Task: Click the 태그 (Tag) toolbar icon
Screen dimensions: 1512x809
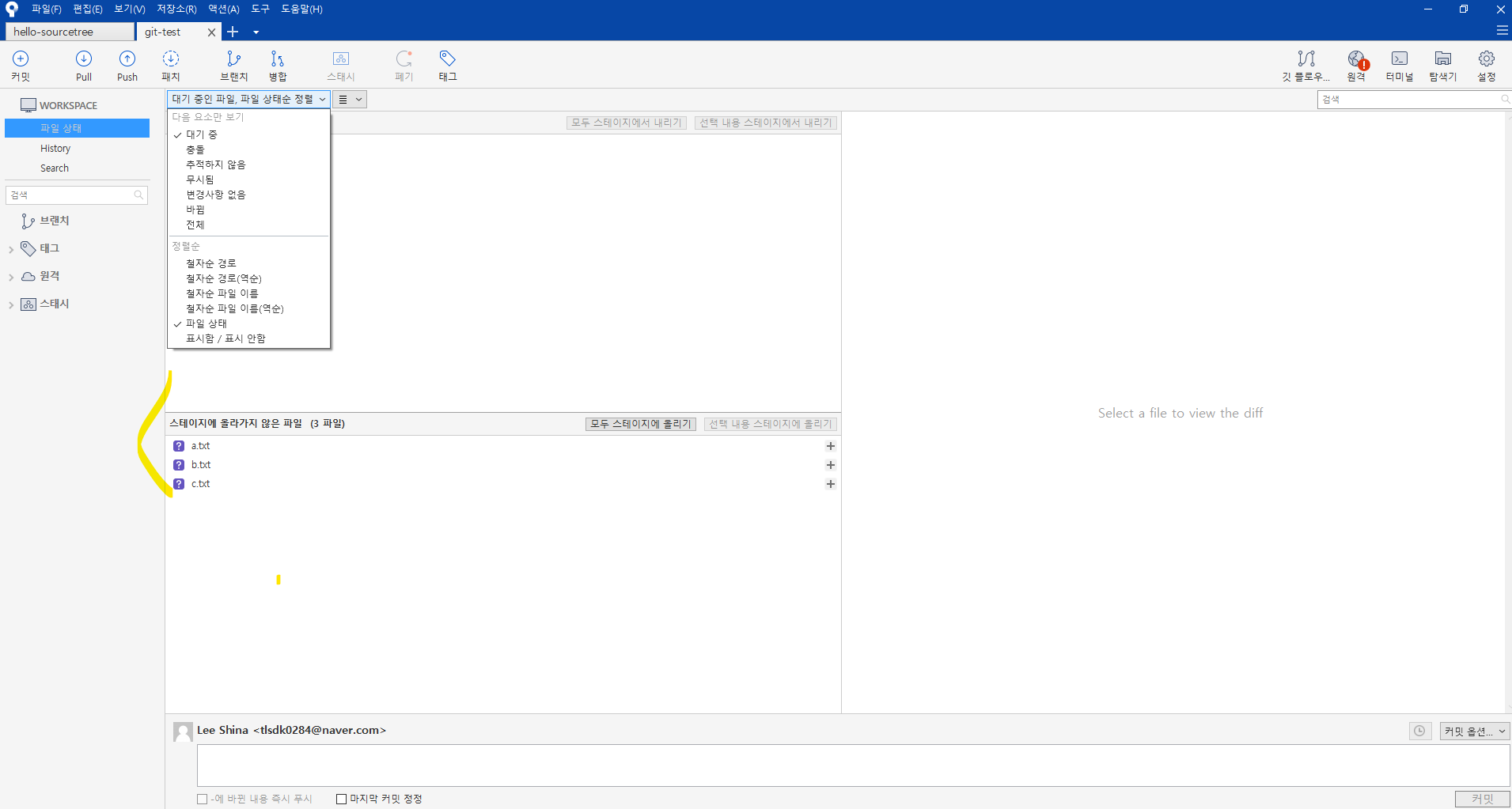Action: coord(448,66)
